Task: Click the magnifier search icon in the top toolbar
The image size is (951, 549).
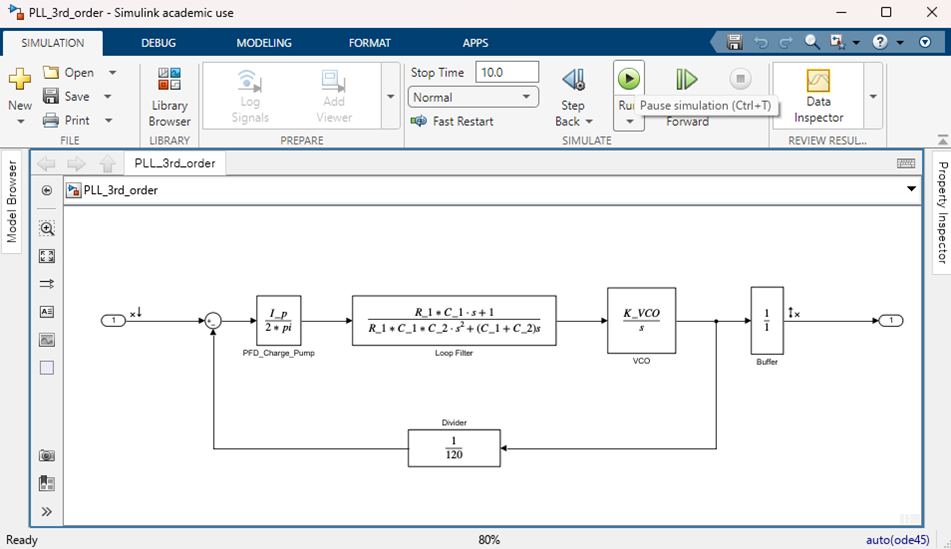Action: click(812, 42)
